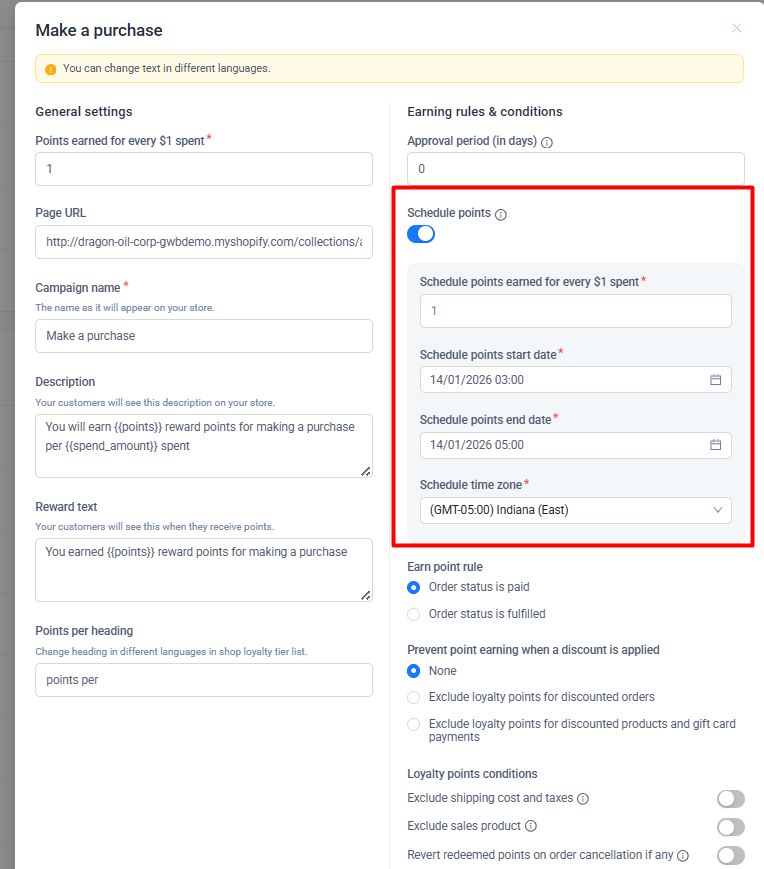
Task: Turn on Exclude sales product toggle
Action: click(x=731, y=827)
